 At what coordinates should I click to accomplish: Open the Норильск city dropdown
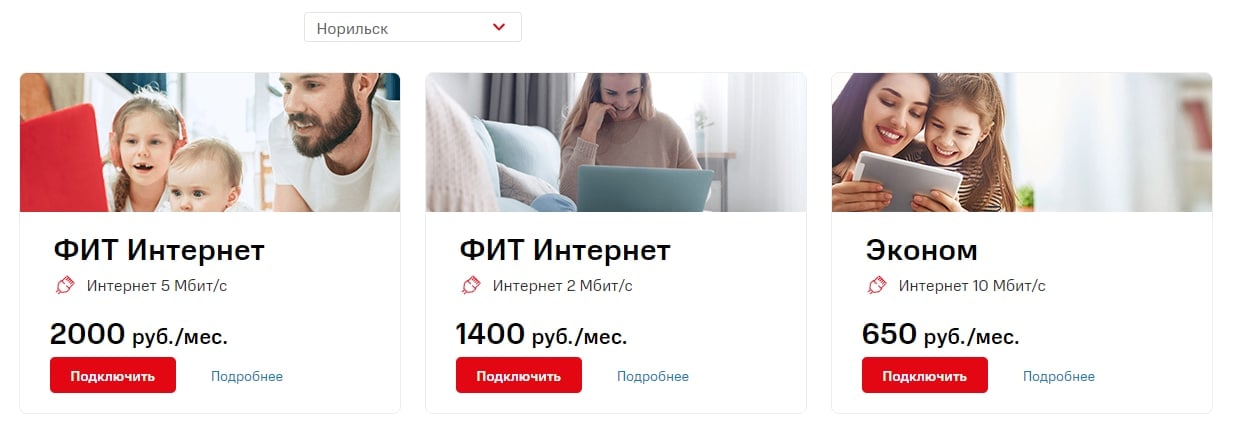[x=412, y=28]
